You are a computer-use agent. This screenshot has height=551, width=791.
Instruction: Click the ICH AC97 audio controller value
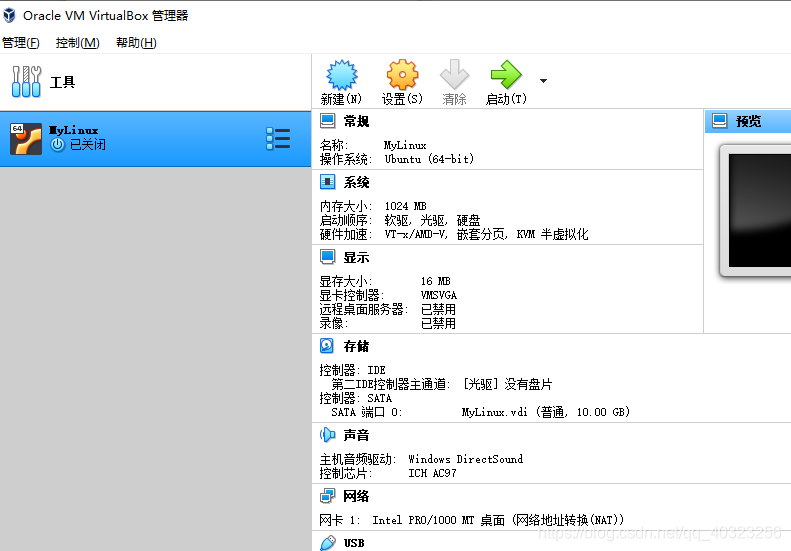tap(432, 473)
